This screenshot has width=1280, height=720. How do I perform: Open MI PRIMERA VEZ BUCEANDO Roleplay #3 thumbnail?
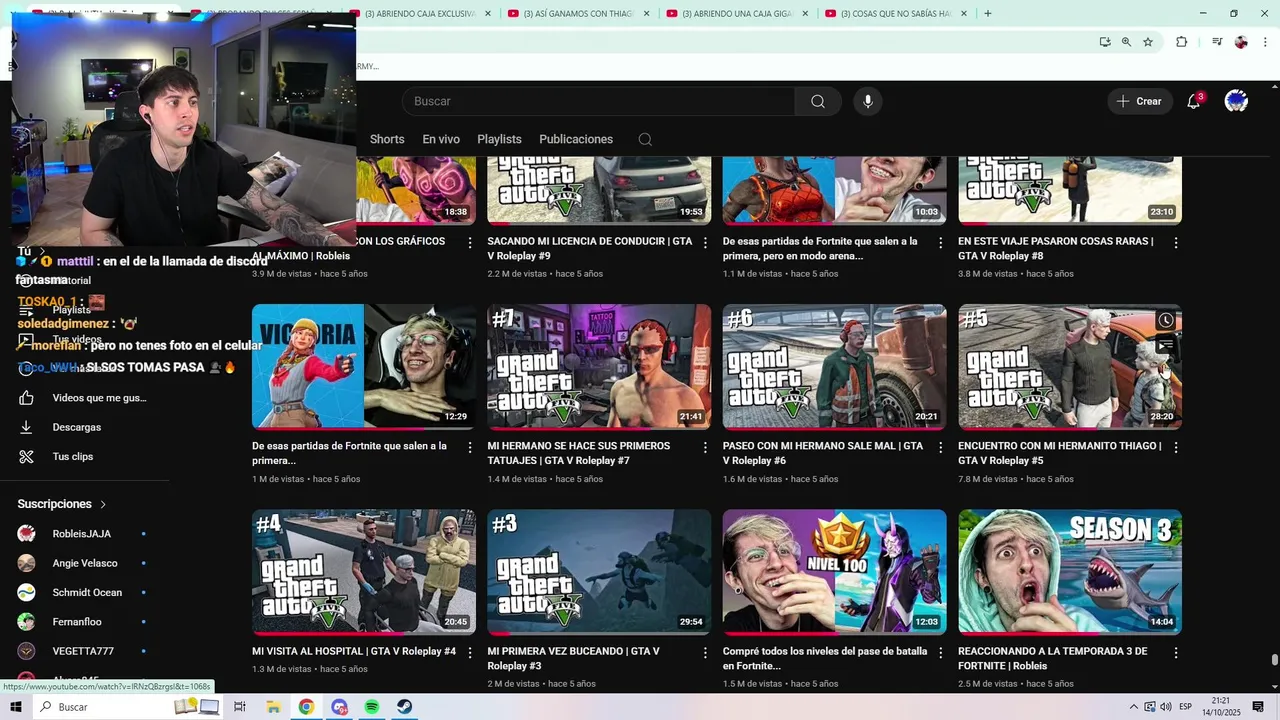pos(599,572)
